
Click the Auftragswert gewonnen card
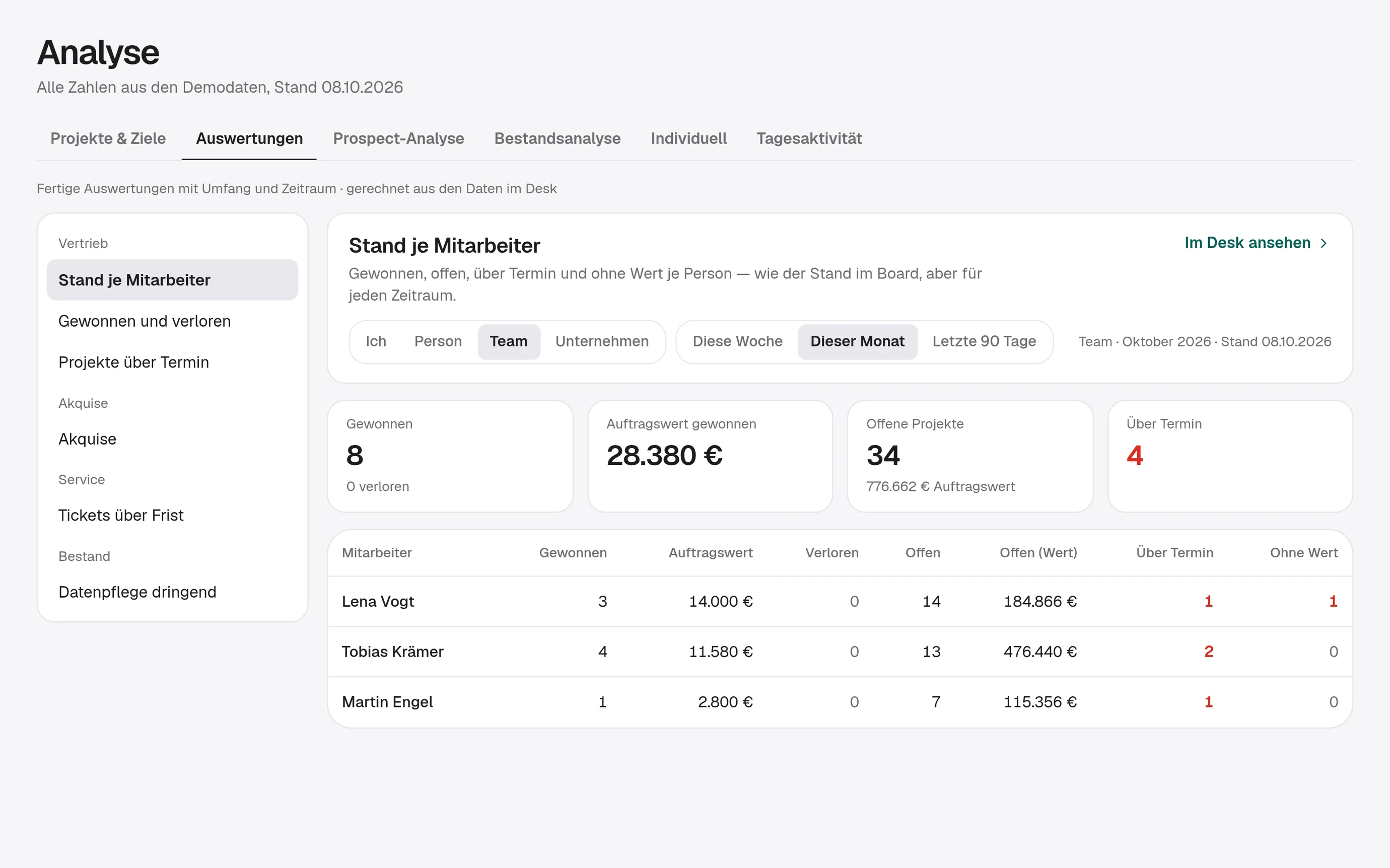coord(710,456)
